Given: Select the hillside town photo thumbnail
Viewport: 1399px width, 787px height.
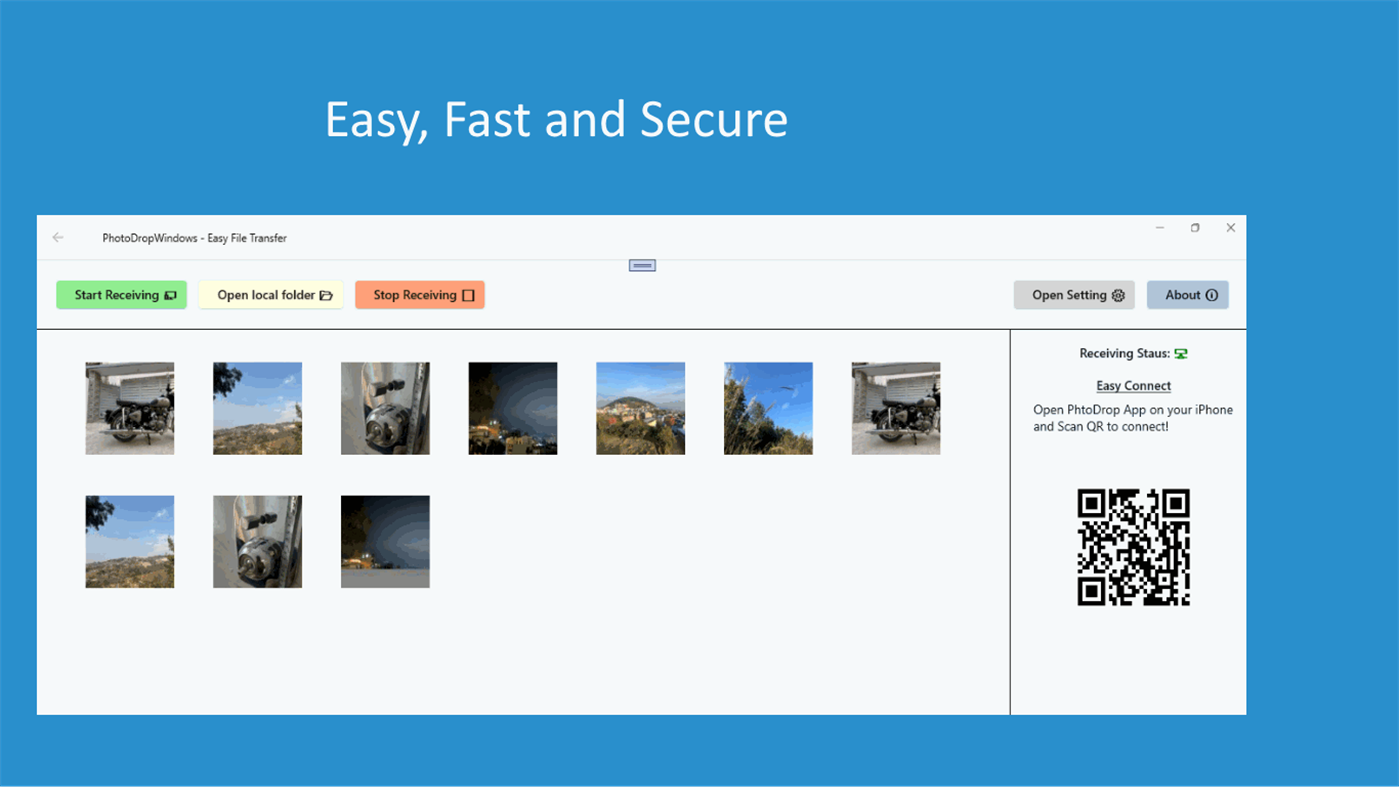Looking at the screenshot, I should point(640,408).
